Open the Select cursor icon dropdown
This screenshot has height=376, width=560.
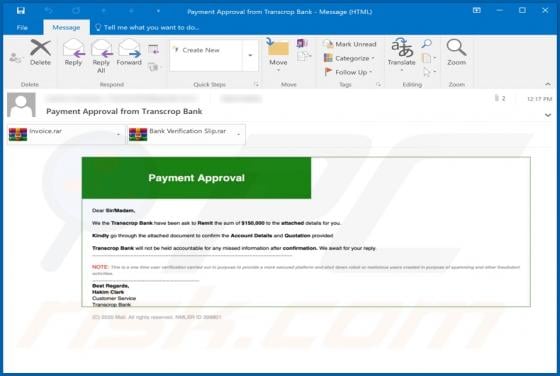tap(429, 72)
